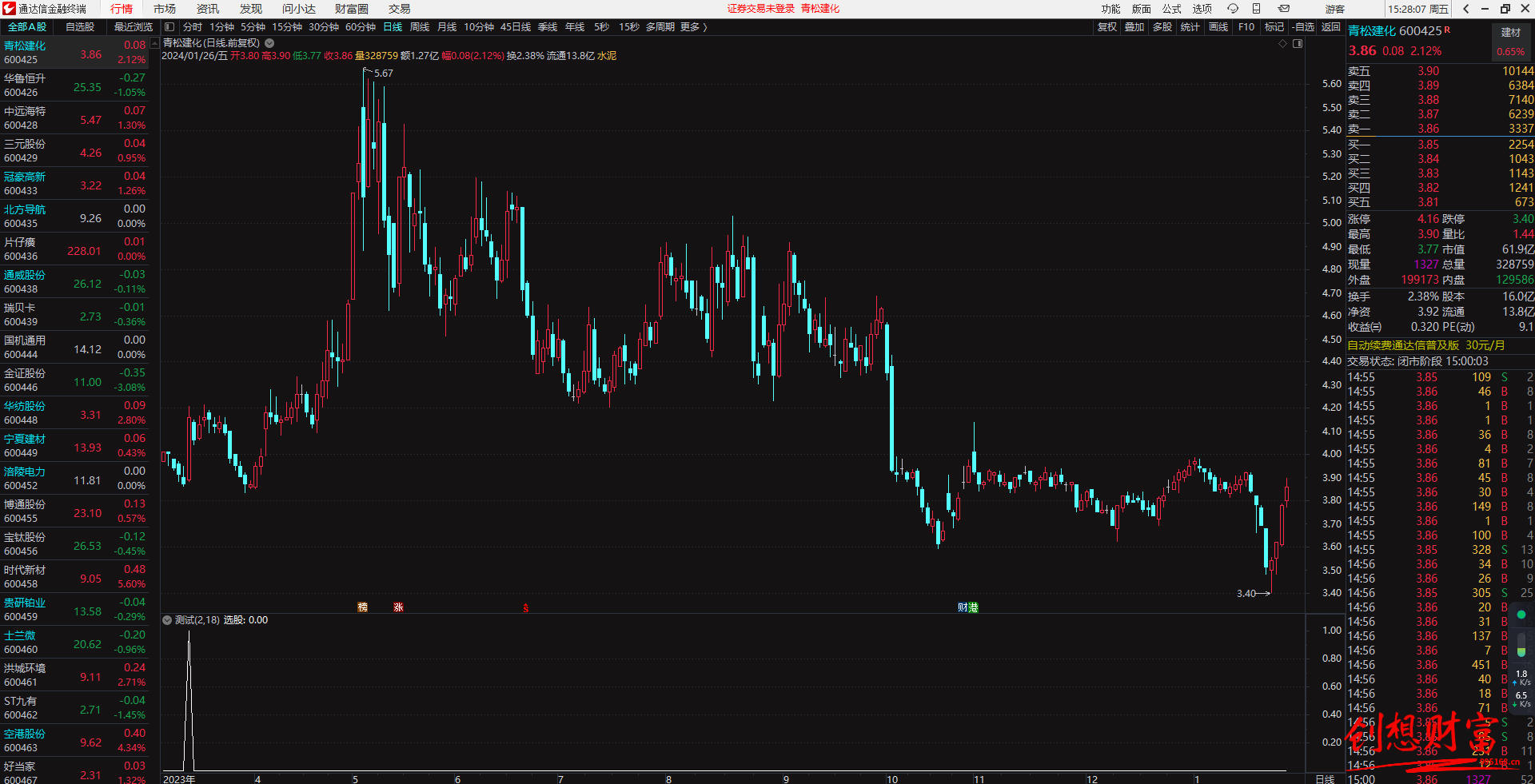Click the 叠加 overlay button
Image resolution: width=1535 pixels, height=784 pixels.
tap(1134, 27)
